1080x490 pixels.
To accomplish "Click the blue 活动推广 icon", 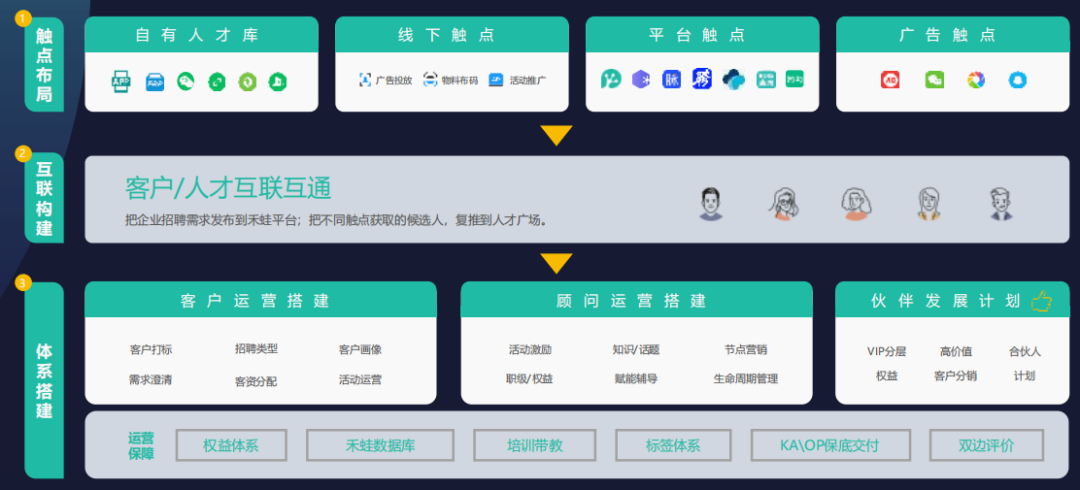I will (x=496, y=80).
